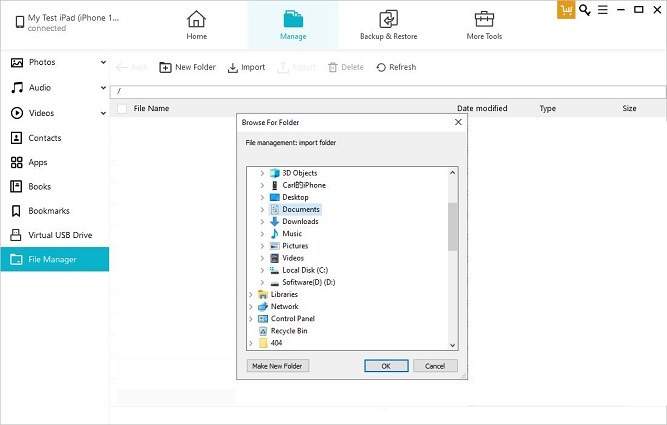Click the key register icon
This screenshot has height=425, width=667.
click(x=585, y=10)
